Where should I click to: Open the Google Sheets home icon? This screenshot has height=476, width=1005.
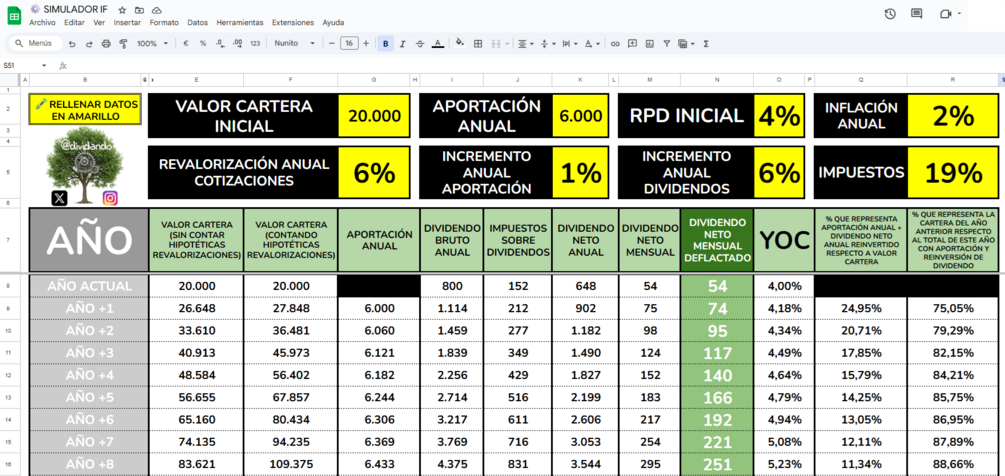[x=14, y=16]
